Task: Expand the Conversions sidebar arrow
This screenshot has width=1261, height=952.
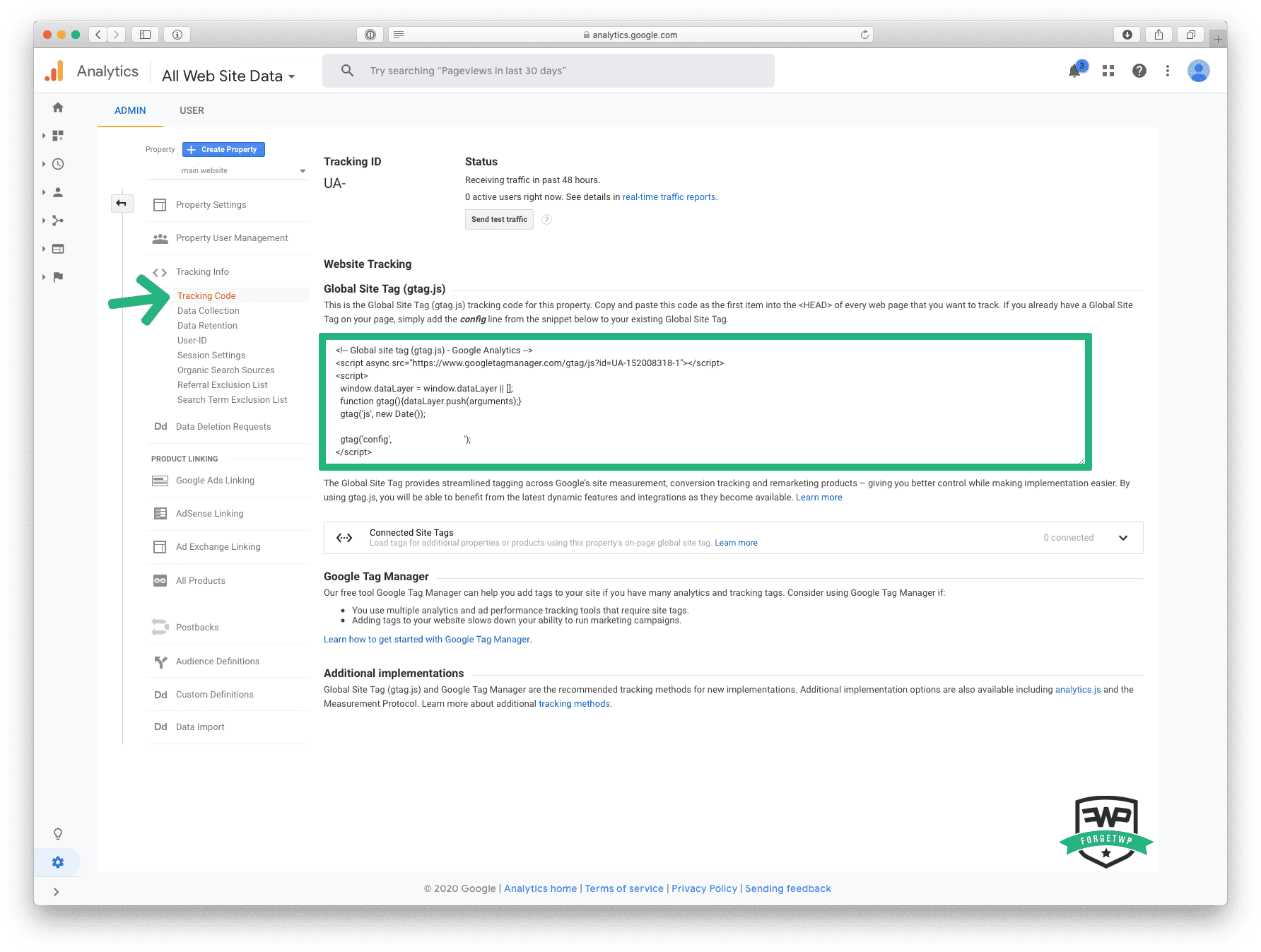Action: (x=44, y=277)
